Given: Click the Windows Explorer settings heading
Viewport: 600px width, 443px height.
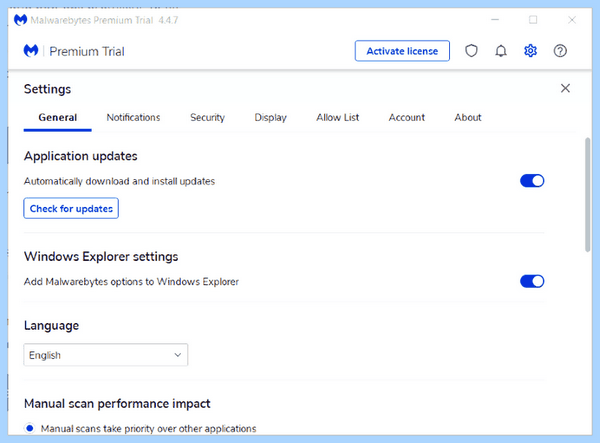Looking at the screenshot, I should click(x=101, y=256).
